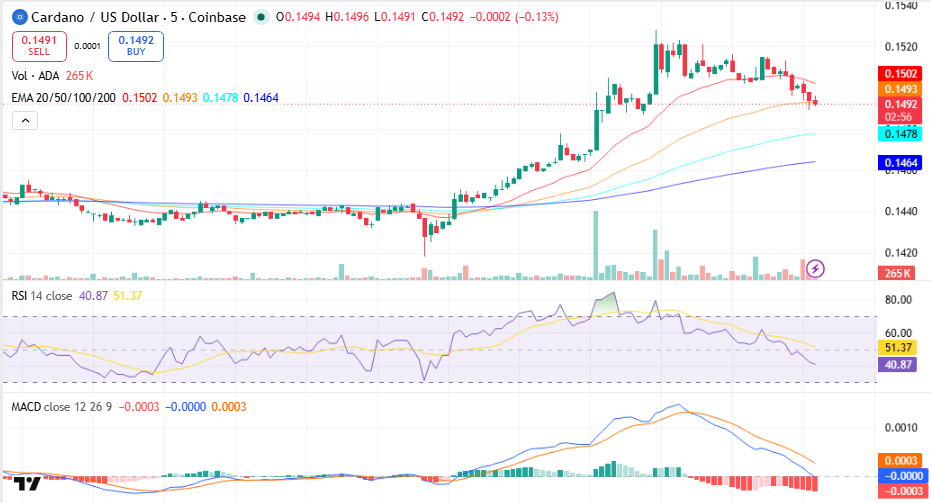Click the 0.1492 BUY button

click(136, 46)
